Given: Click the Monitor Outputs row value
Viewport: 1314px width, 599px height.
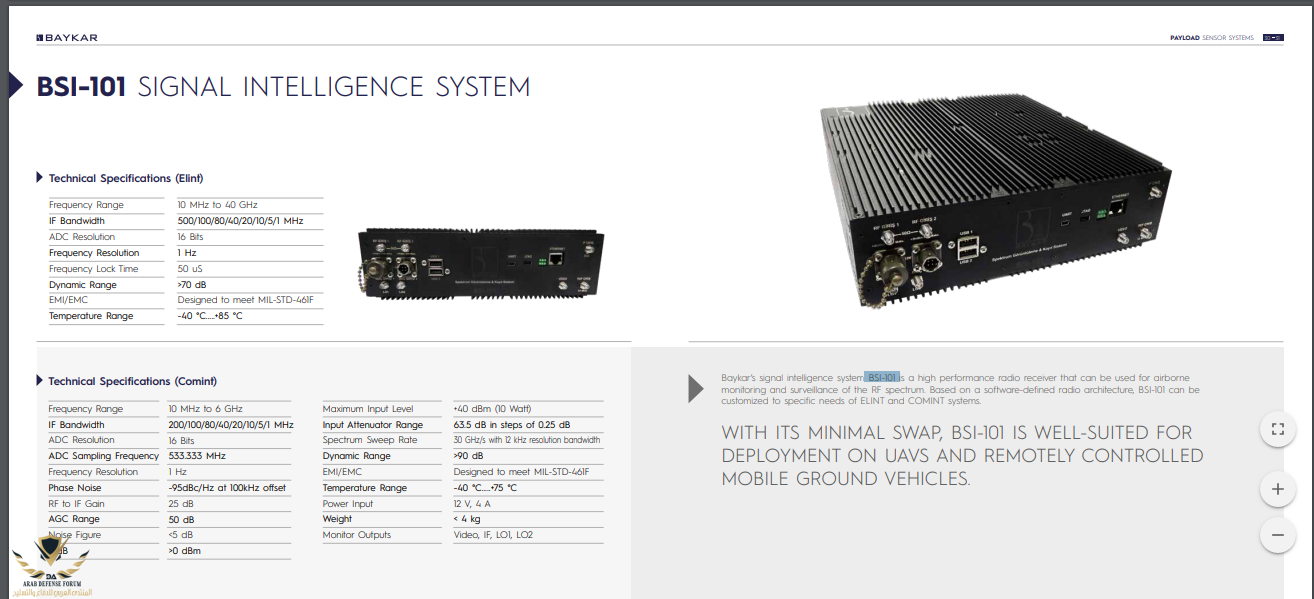Looking at the screenshot, I should (x=493, y=535).
